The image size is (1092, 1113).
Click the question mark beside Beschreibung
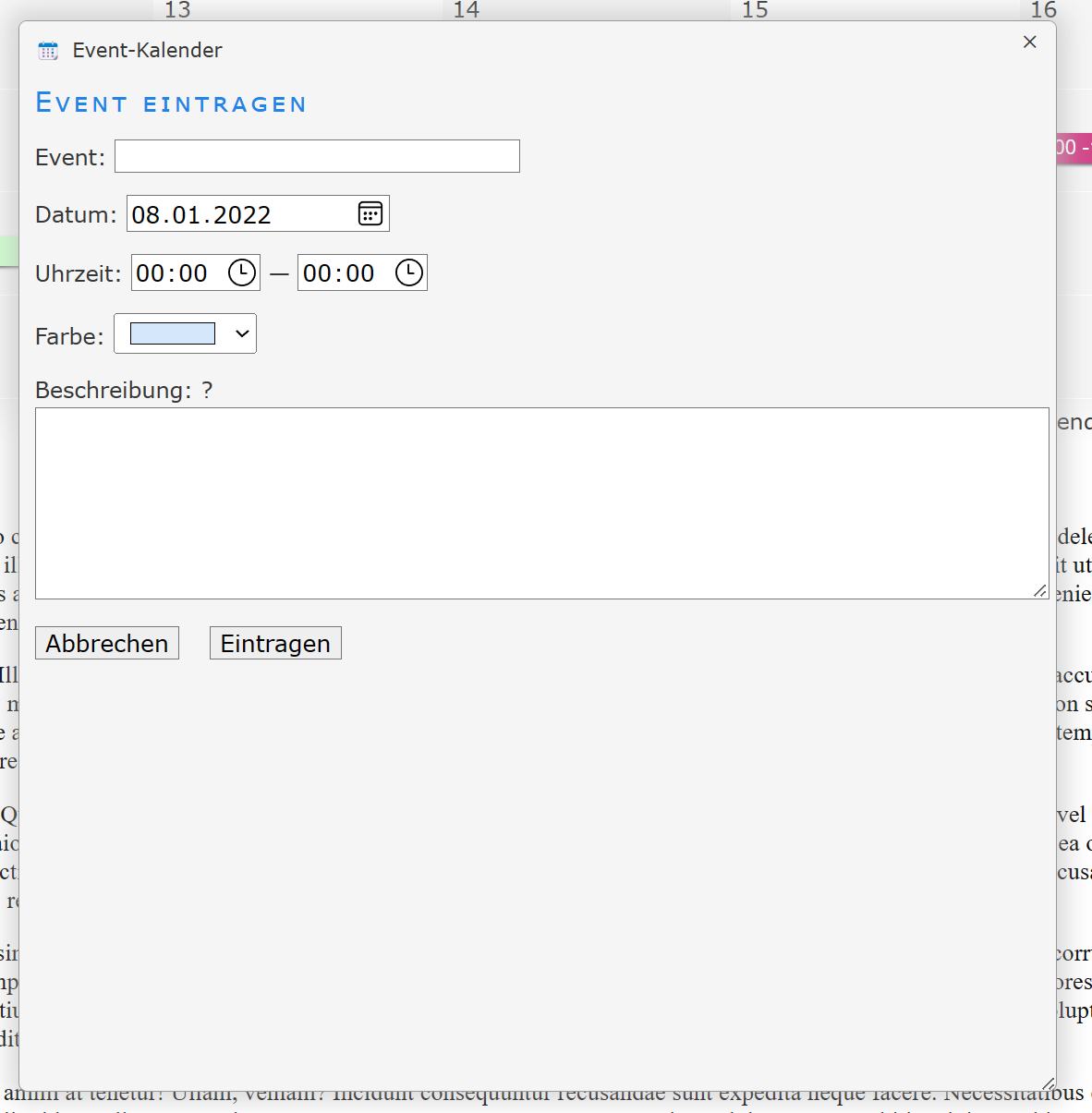(207, 391)
